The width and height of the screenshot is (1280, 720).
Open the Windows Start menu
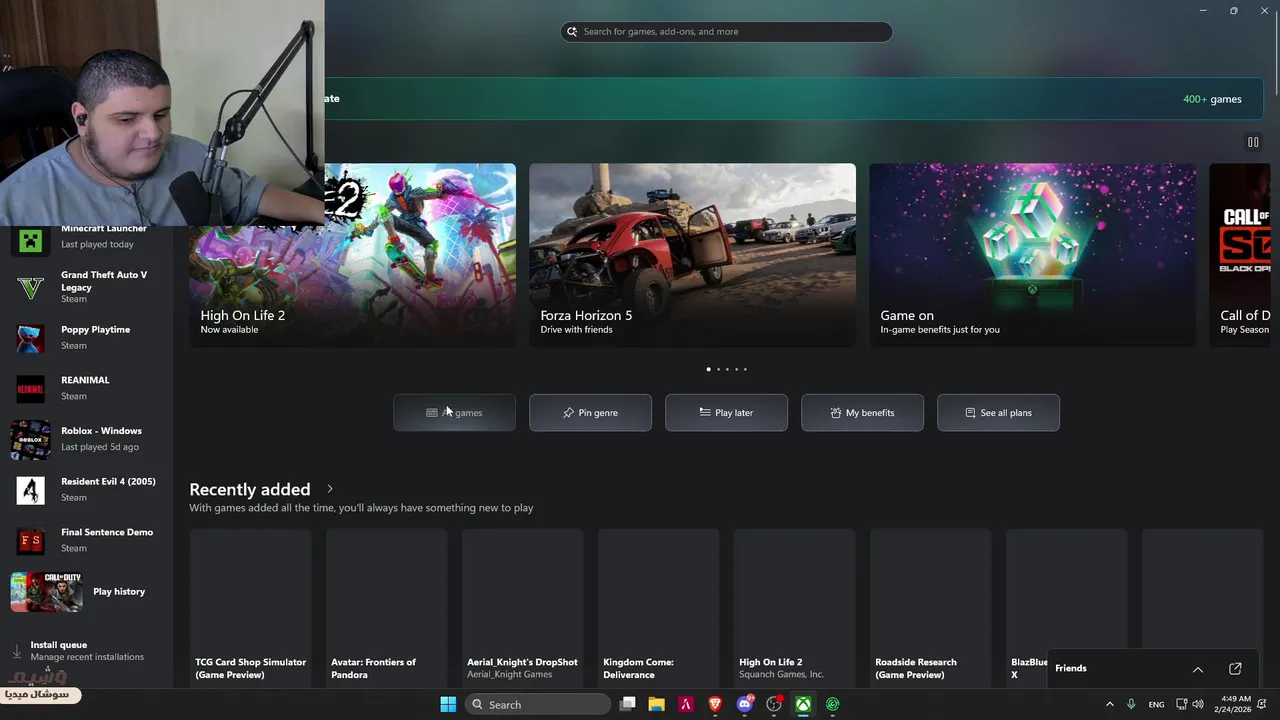(x=448, y=704)
